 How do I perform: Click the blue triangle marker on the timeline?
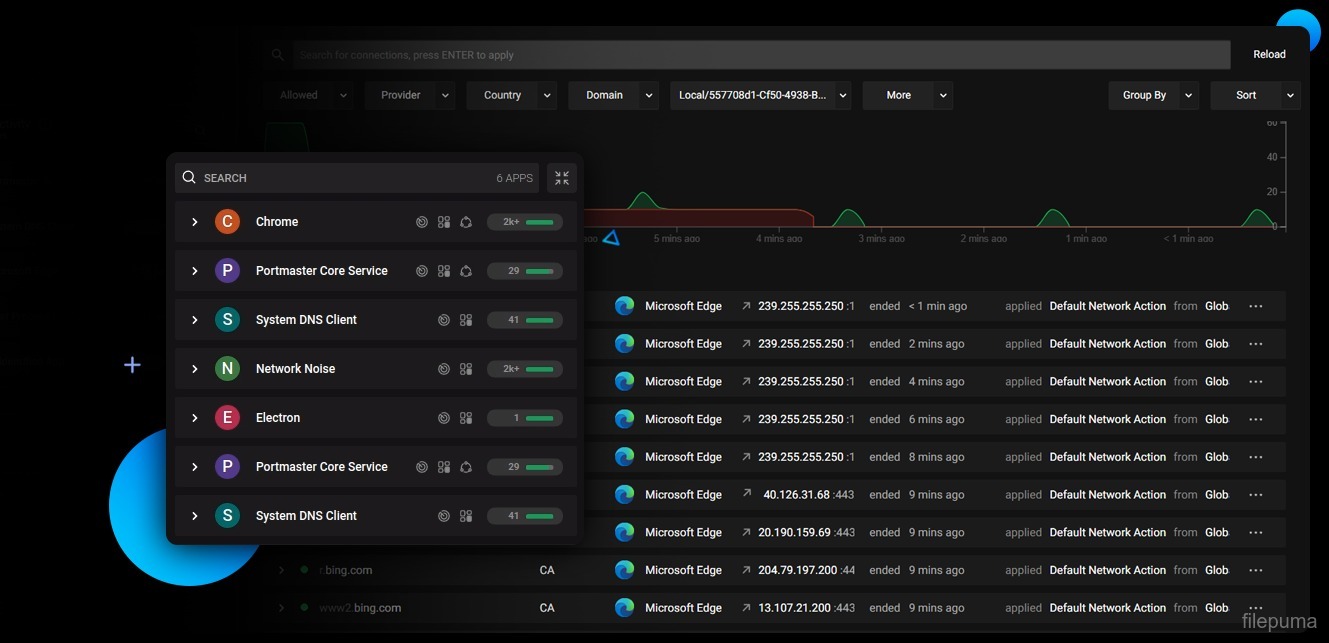(611, 238)
